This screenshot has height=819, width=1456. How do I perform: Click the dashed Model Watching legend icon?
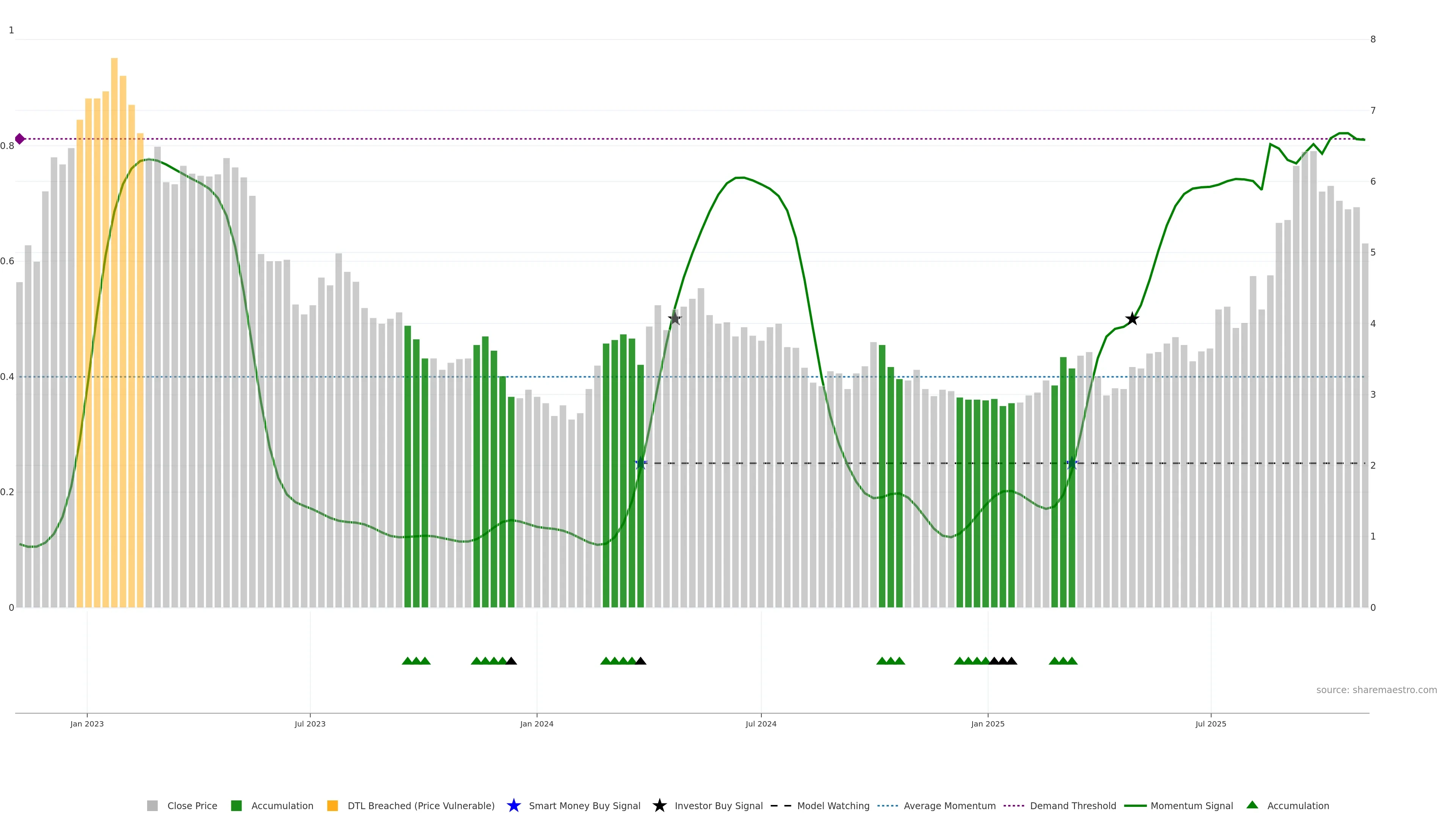pos(781,806)
